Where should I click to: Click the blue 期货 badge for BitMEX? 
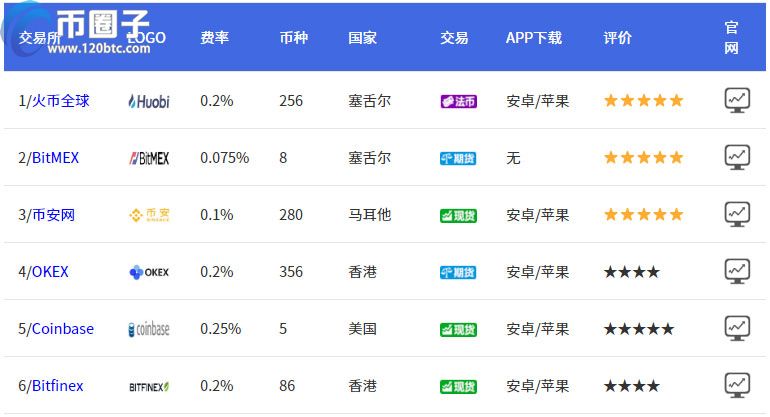pyautogui.click(x=458, y=158)
